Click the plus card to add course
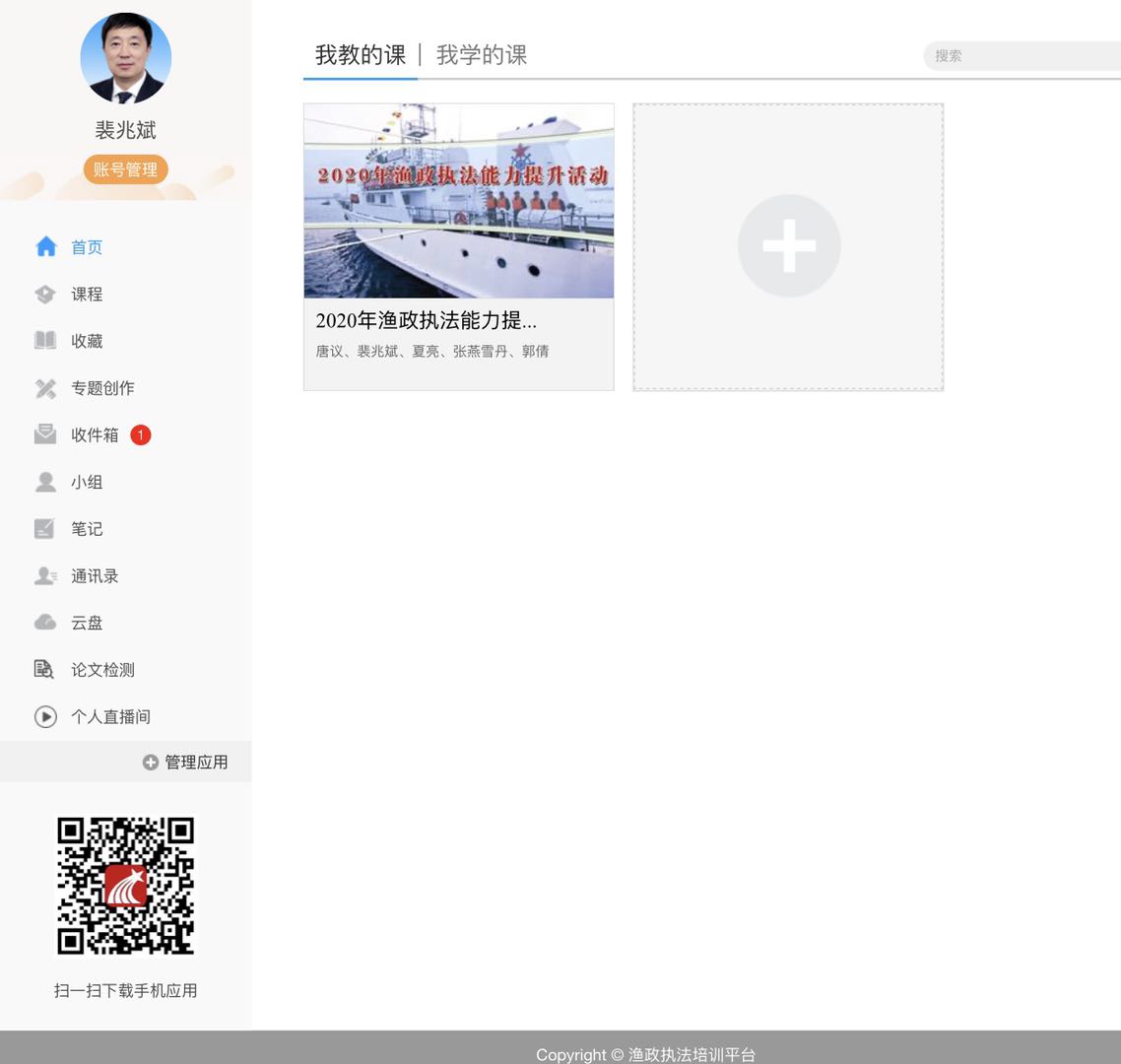1121x1064 pixels. click(x=788, y=246)
